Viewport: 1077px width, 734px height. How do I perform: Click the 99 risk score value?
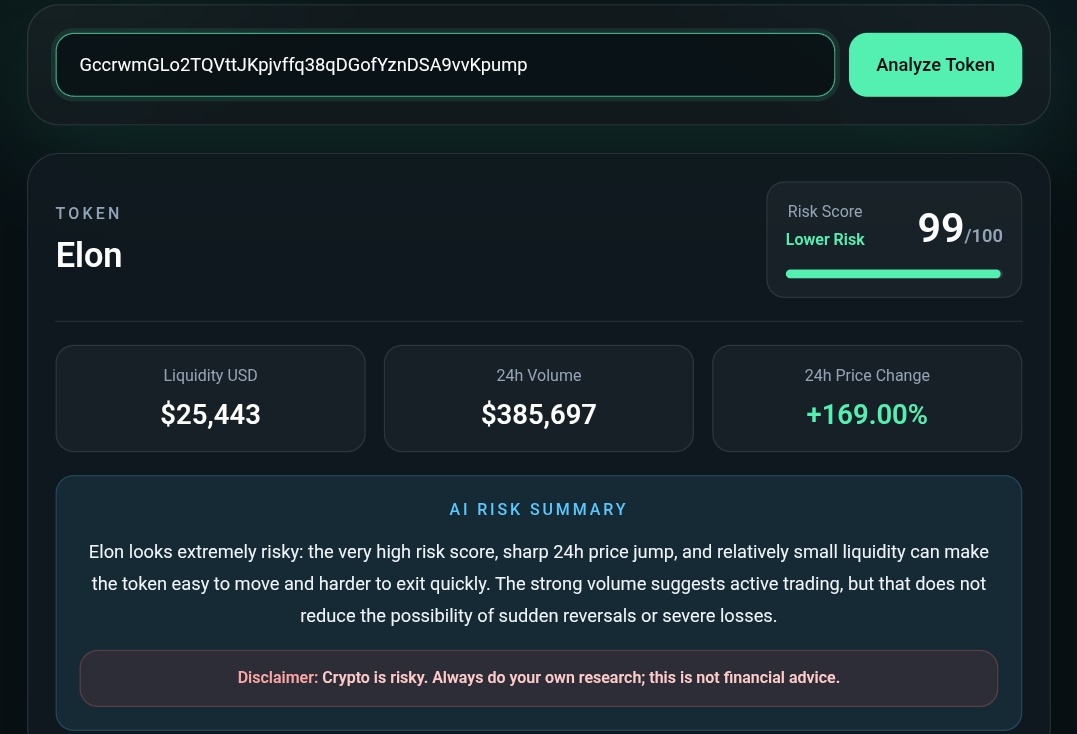click(940, 228)
